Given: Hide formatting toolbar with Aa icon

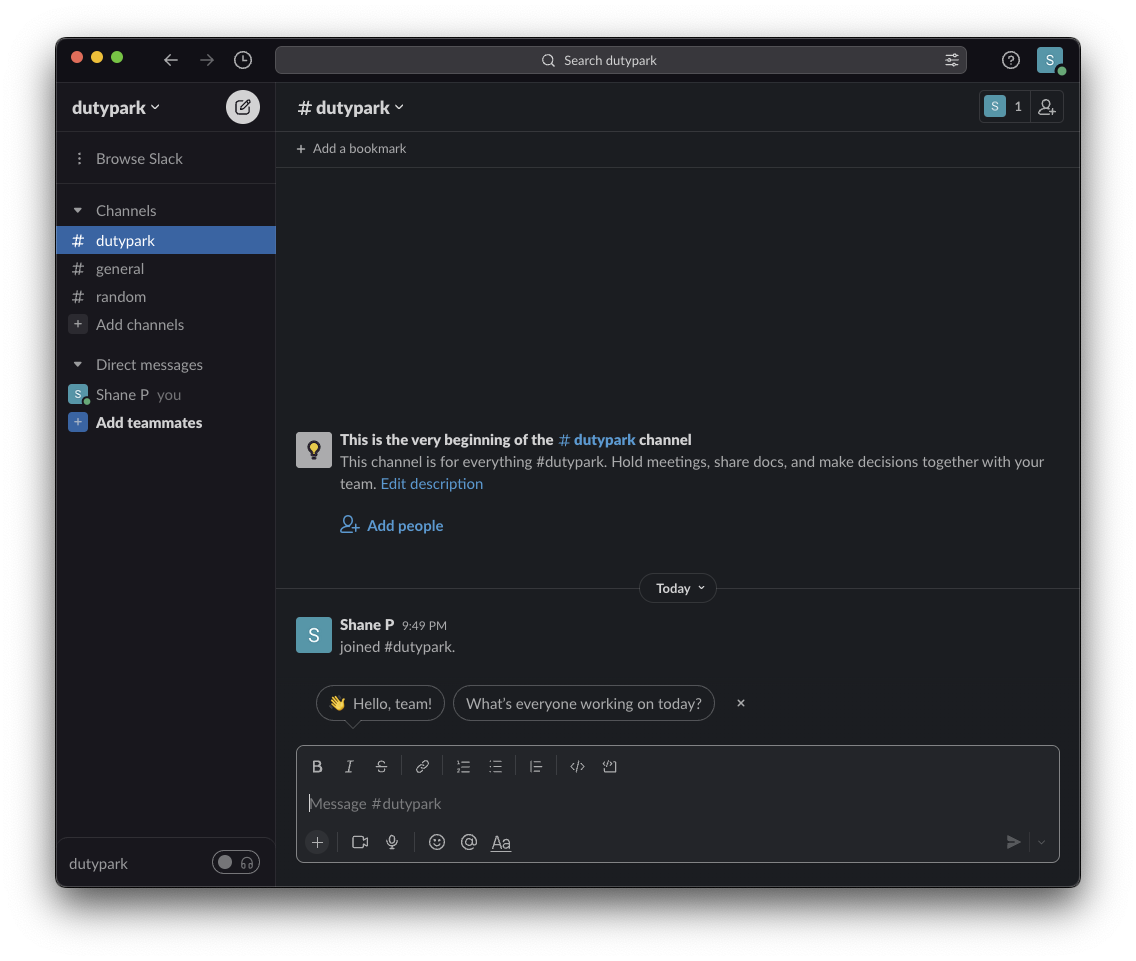Looking at the screenshot, I should (501, 842).
